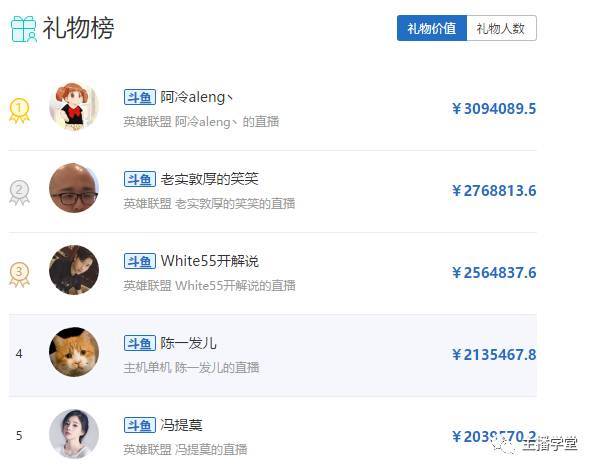This screenshot has width=596, height=470.
Task: Click the 斗鱼 badge next to 阿冷aleng
Action: coord(139,97)
